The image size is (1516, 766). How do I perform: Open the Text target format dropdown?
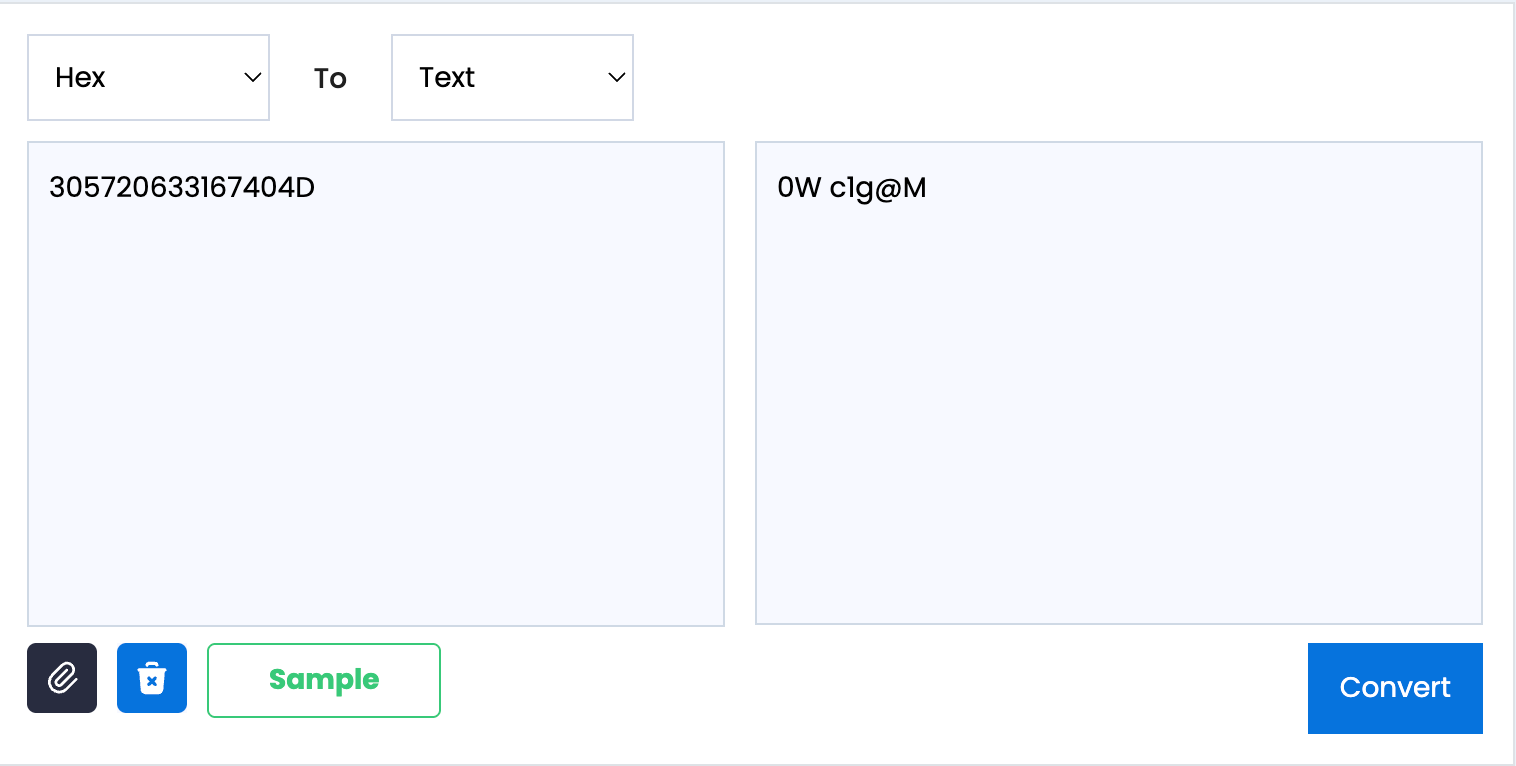(512, 78)
